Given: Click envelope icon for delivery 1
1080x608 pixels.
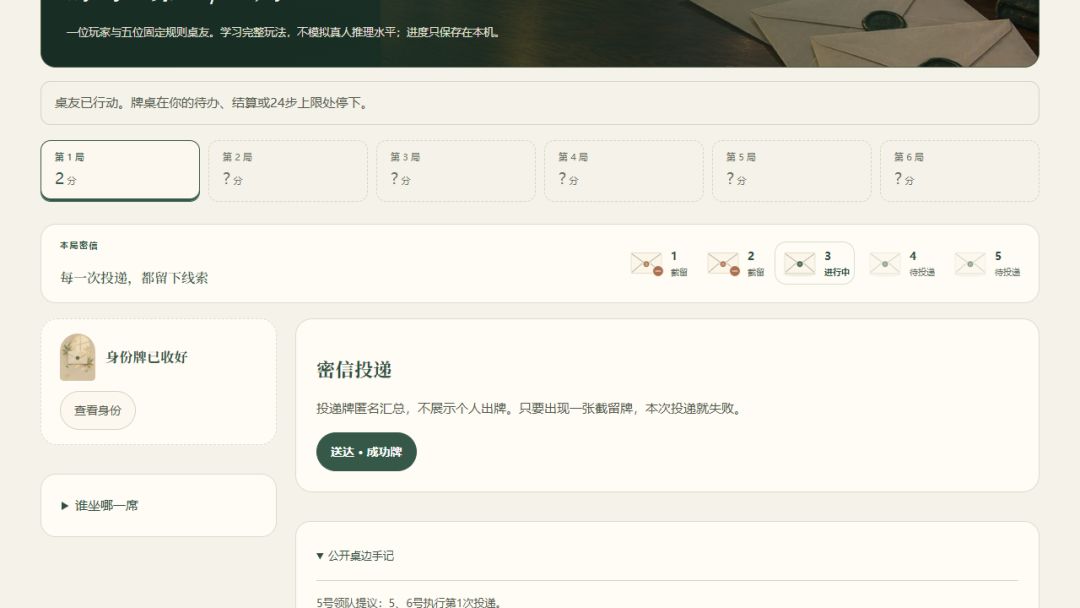Looking at the screenshot, I should pos(646,264).
